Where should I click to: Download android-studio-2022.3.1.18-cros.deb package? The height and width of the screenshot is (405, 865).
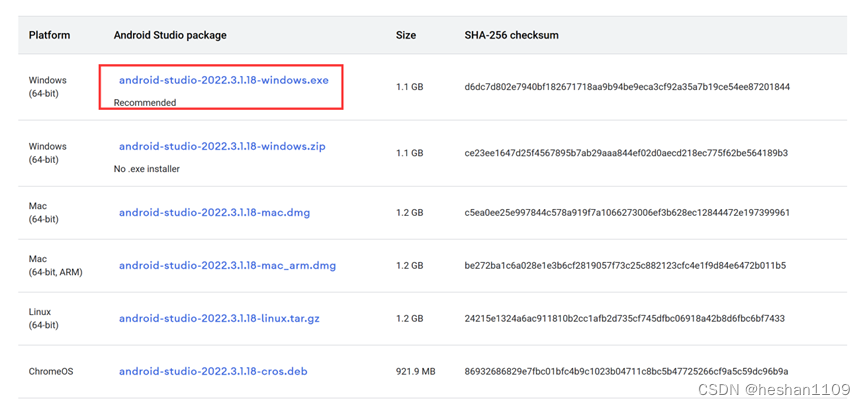pos(213,371)
